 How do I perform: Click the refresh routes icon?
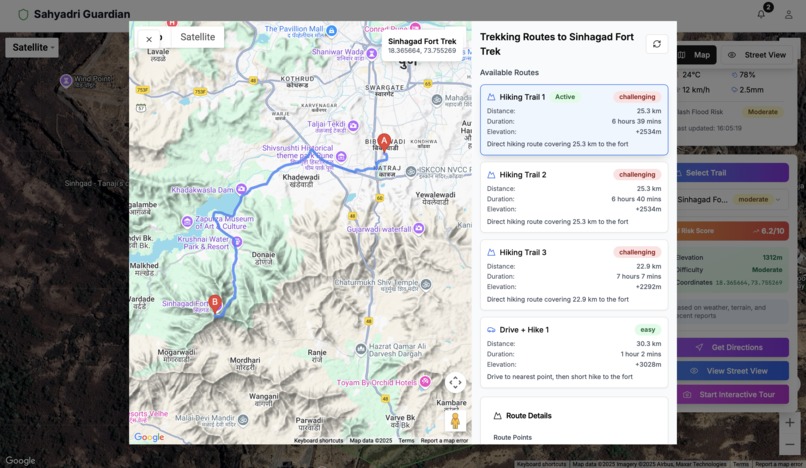pyautogui.click(x=656, y=44)
